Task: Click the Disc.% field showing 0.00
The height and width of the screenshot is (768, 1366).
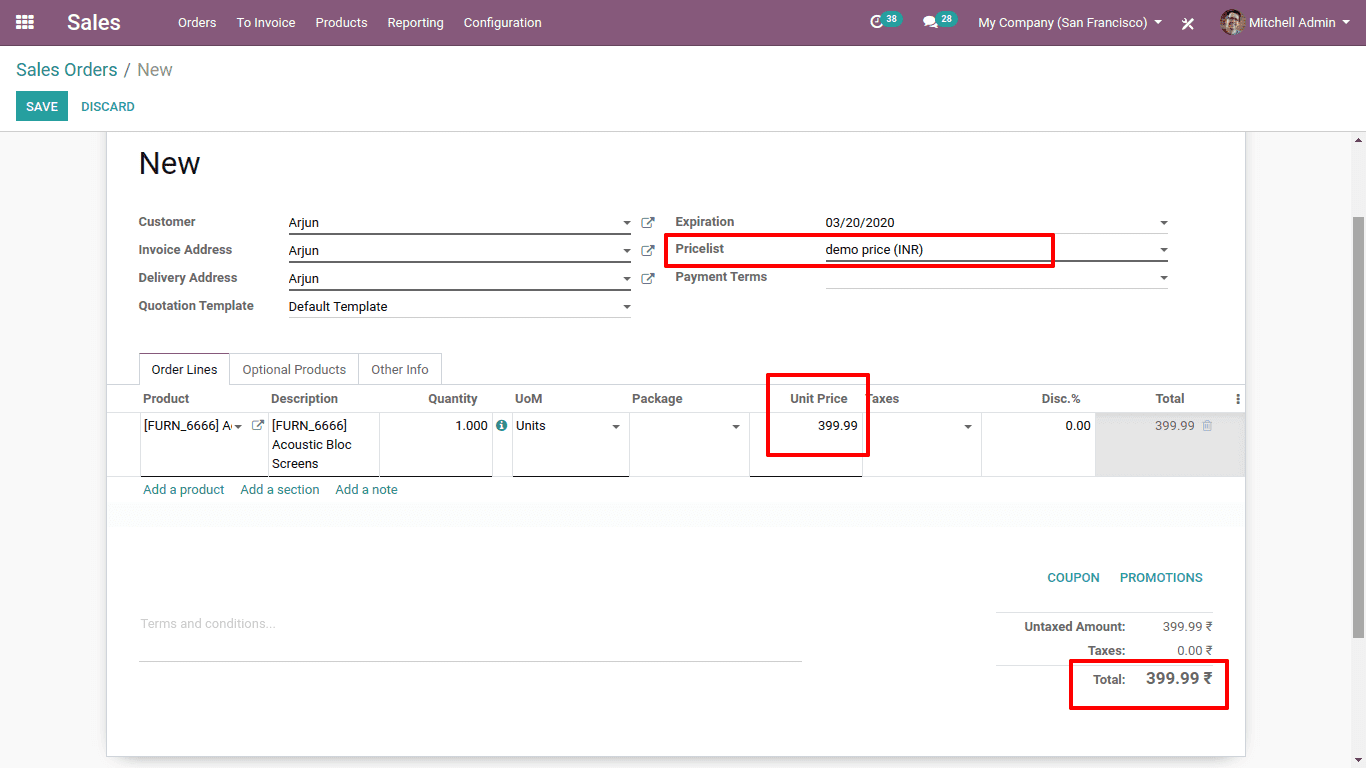Action: [x=1038, y=445]
